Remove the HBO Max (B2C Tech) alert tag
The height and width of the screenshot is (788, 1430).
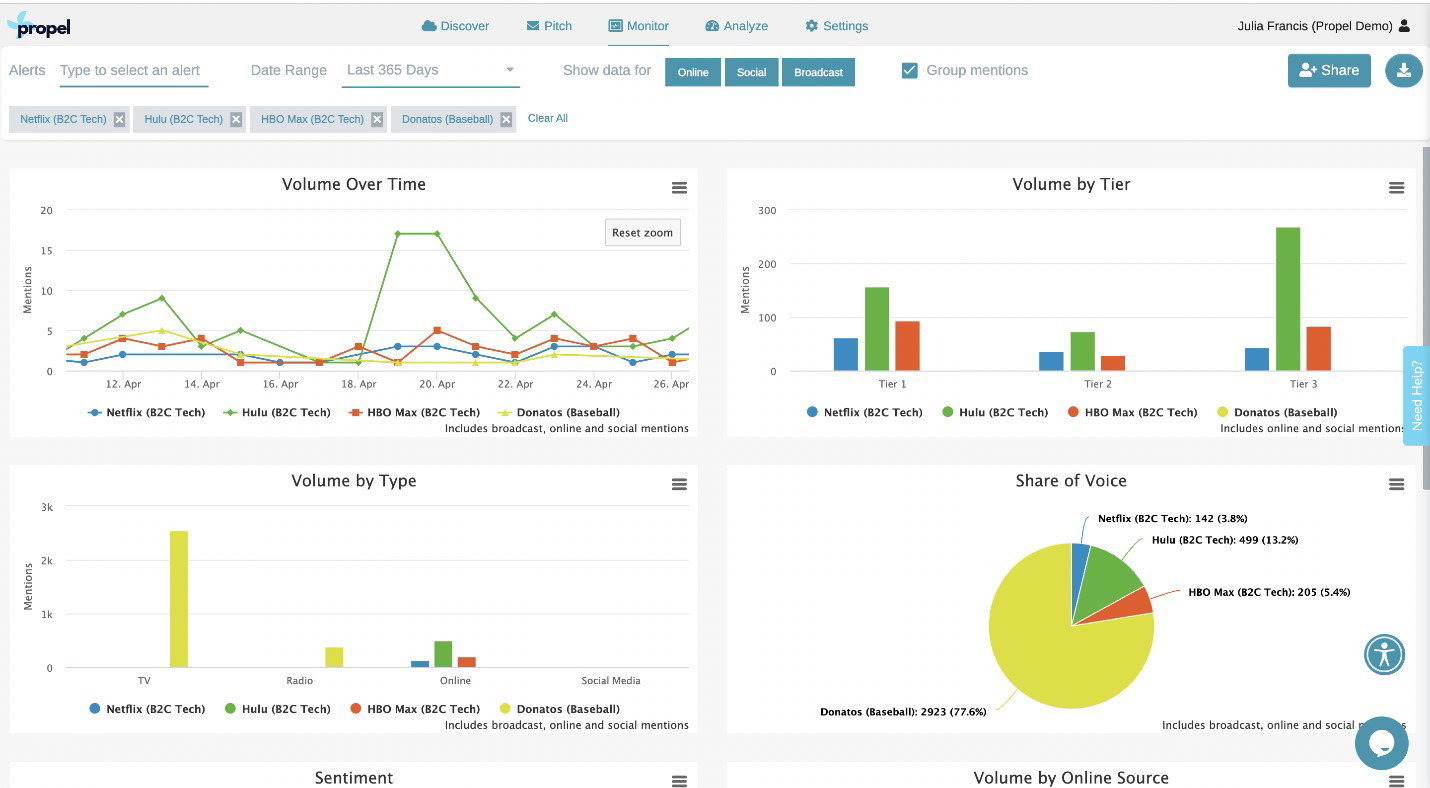(377, 119)
